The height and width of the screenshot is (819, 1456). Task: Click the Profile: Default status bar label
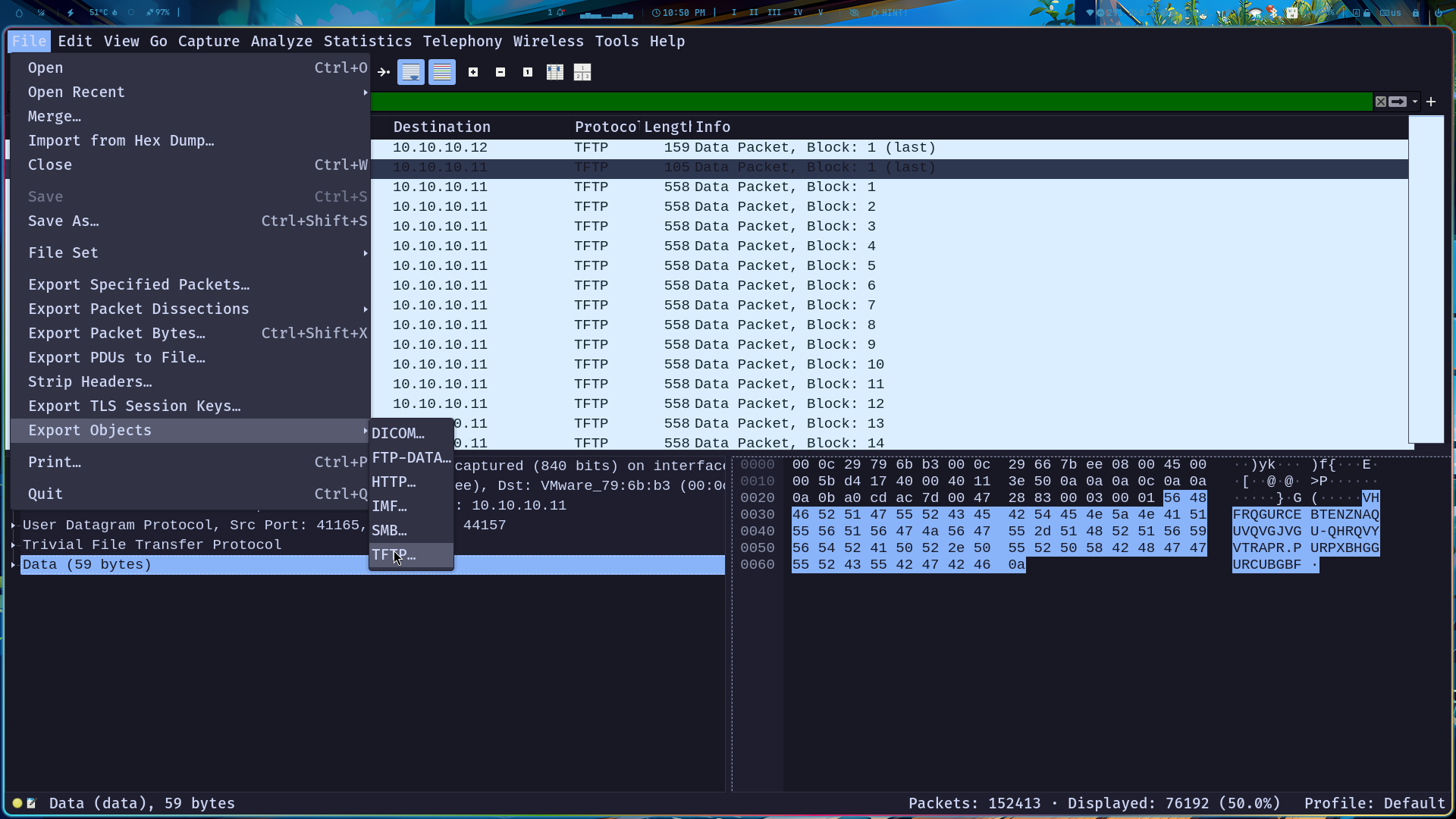tap(1375, 803)
